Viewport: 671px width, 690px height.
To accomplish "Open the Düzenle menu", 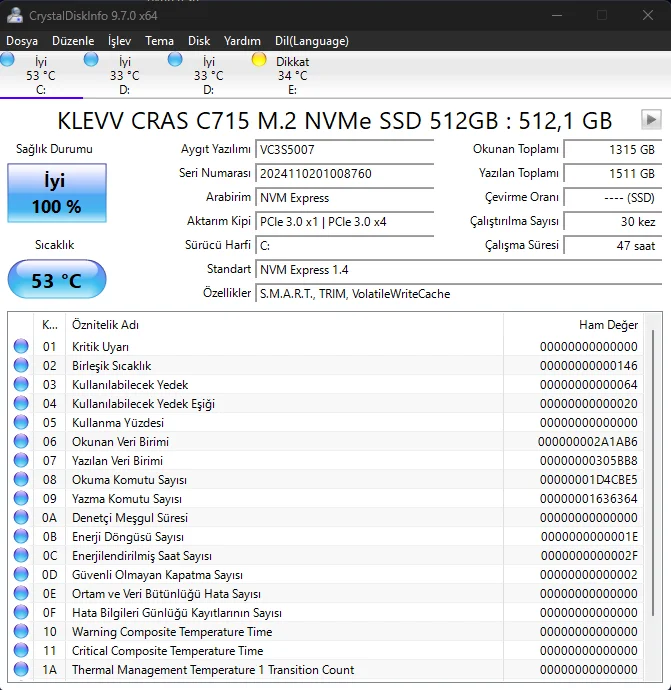I will pyautogui.click(x=73, y=41).
